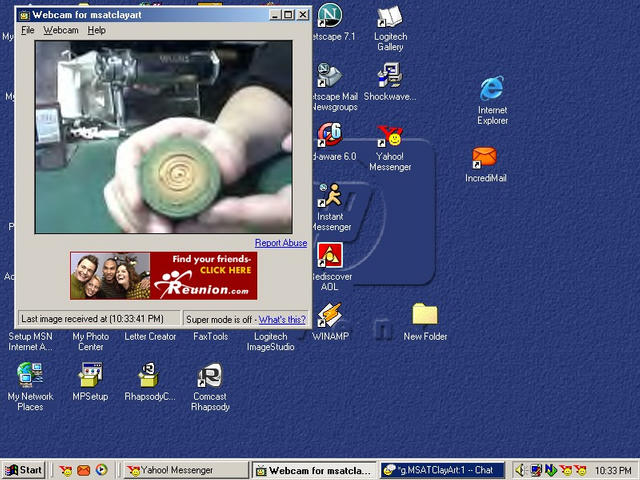
Task: Click the 10:33 PM system clock
Action: pyautogui.click(x=613, y=471)
